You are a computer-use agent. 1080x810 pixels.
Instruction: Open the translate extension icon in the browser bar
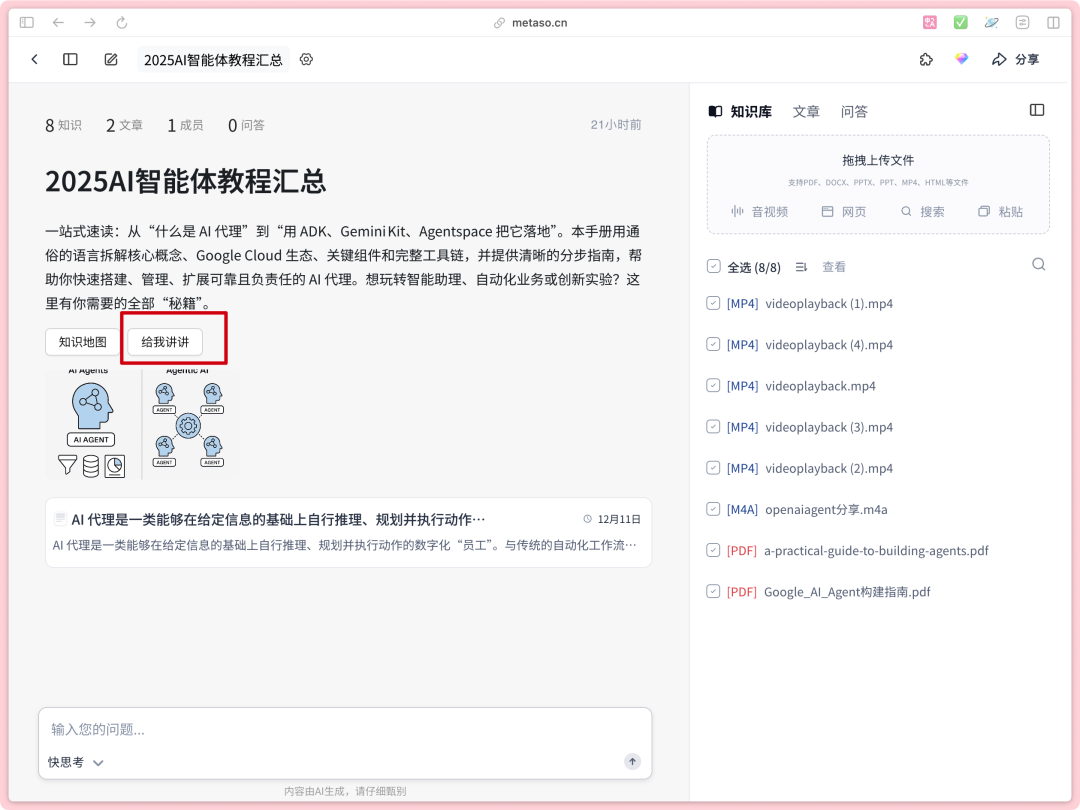pyautogui.click(x=930, y=21)
